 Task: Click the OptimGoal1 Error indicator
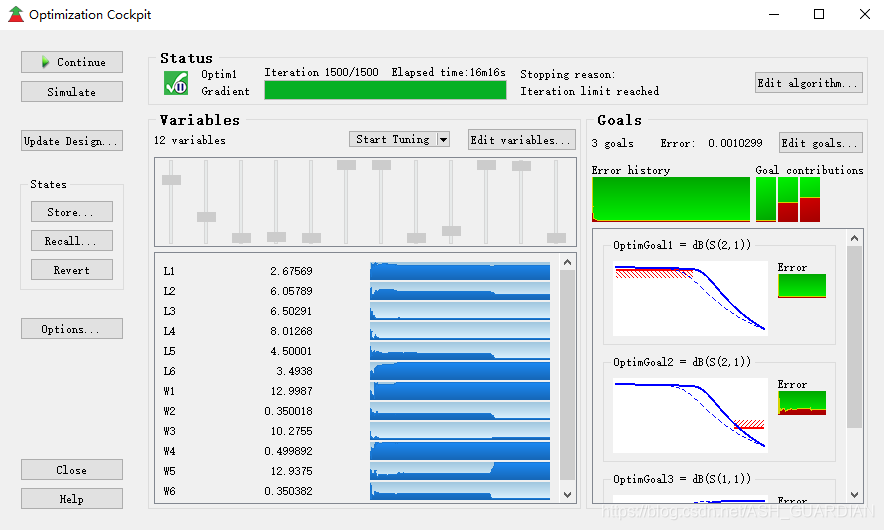tap(802, 285)
